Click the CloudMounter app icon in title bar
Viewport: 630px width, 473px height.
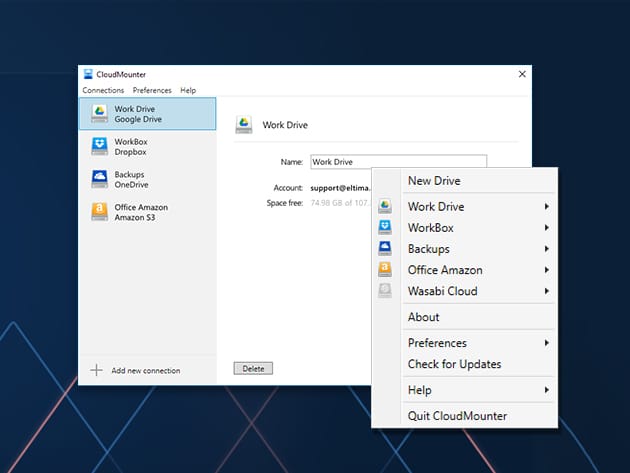(x=88, y=74)
